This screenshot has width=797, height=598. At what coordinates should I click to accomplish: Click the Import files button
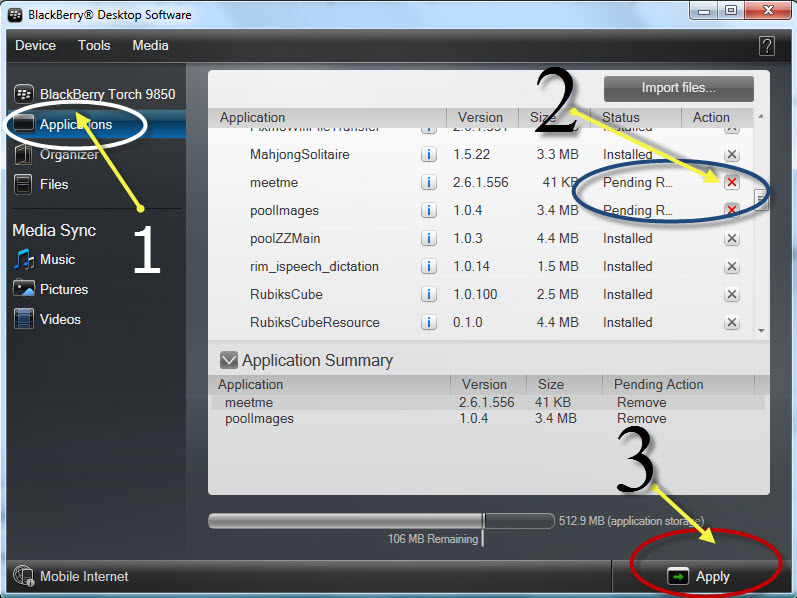(679, 88)
